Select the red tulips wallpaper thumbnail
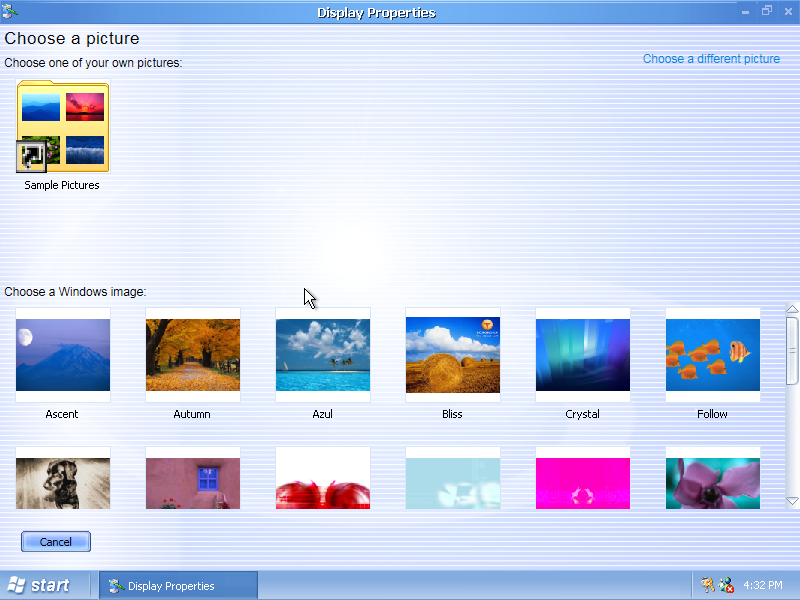800x600 pixels. click(323, 478)
